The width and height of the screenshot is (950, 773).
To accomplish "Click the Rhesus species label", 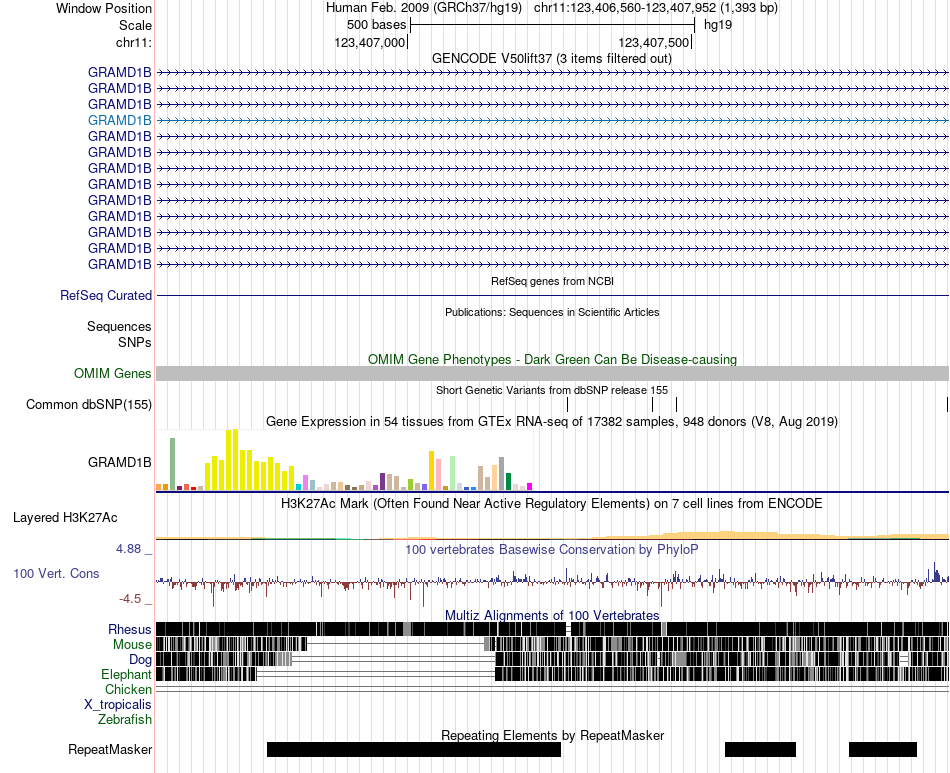I will 130,630.
